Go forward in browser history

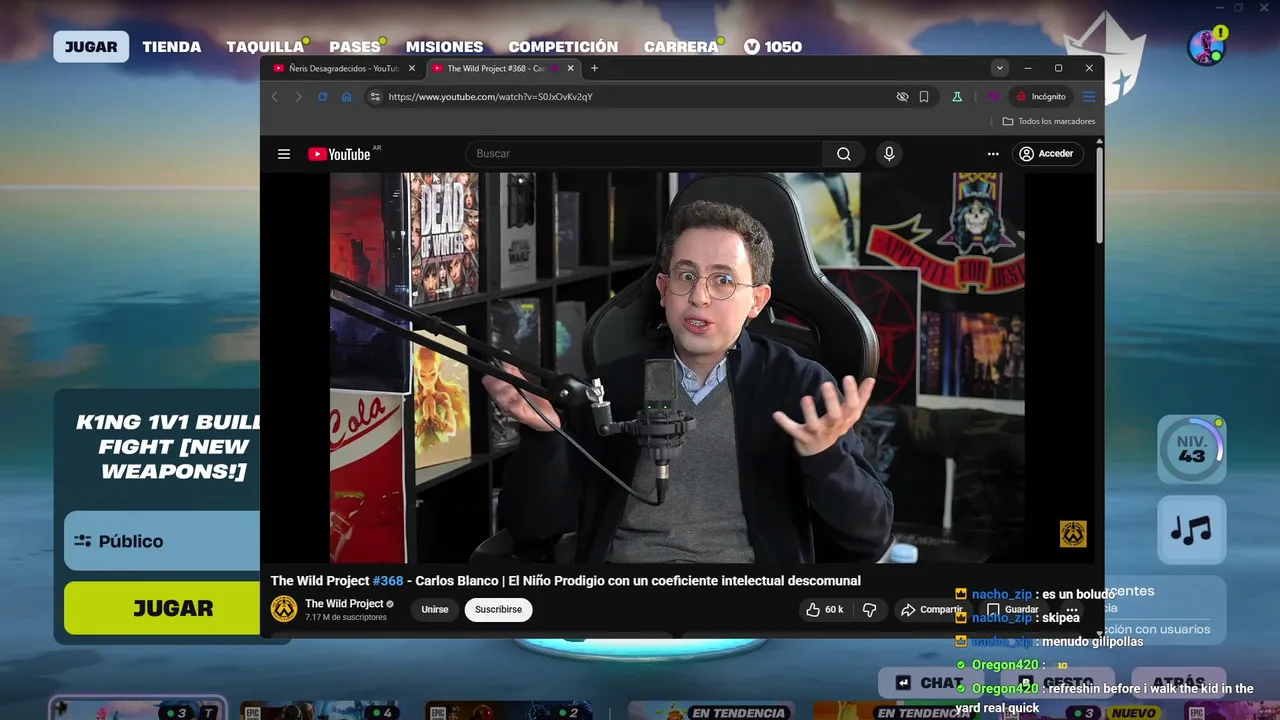point(298,97)
